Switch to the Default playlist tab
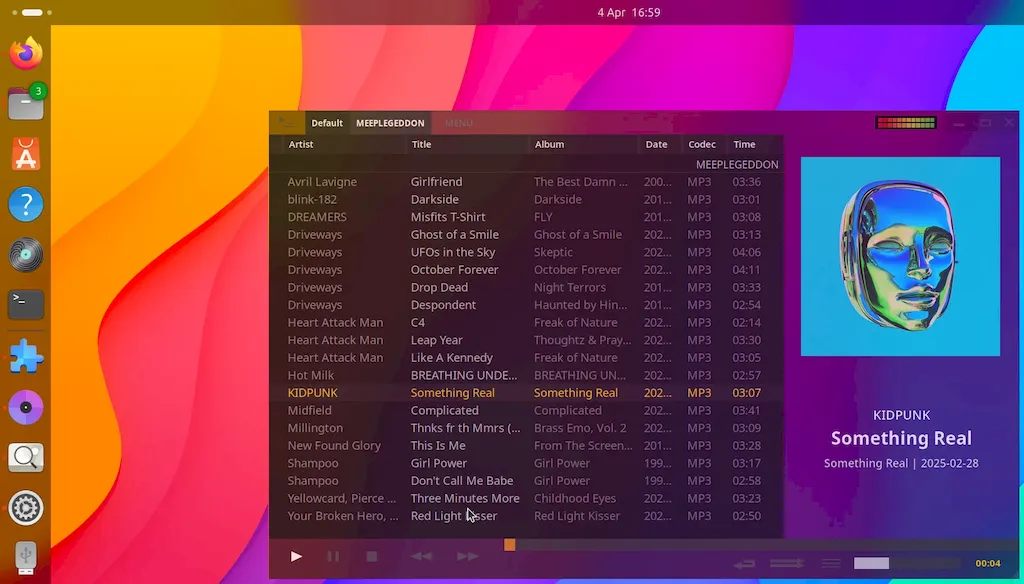The width and height of the screenshot is (1024, 584). (x=327, y=123)
